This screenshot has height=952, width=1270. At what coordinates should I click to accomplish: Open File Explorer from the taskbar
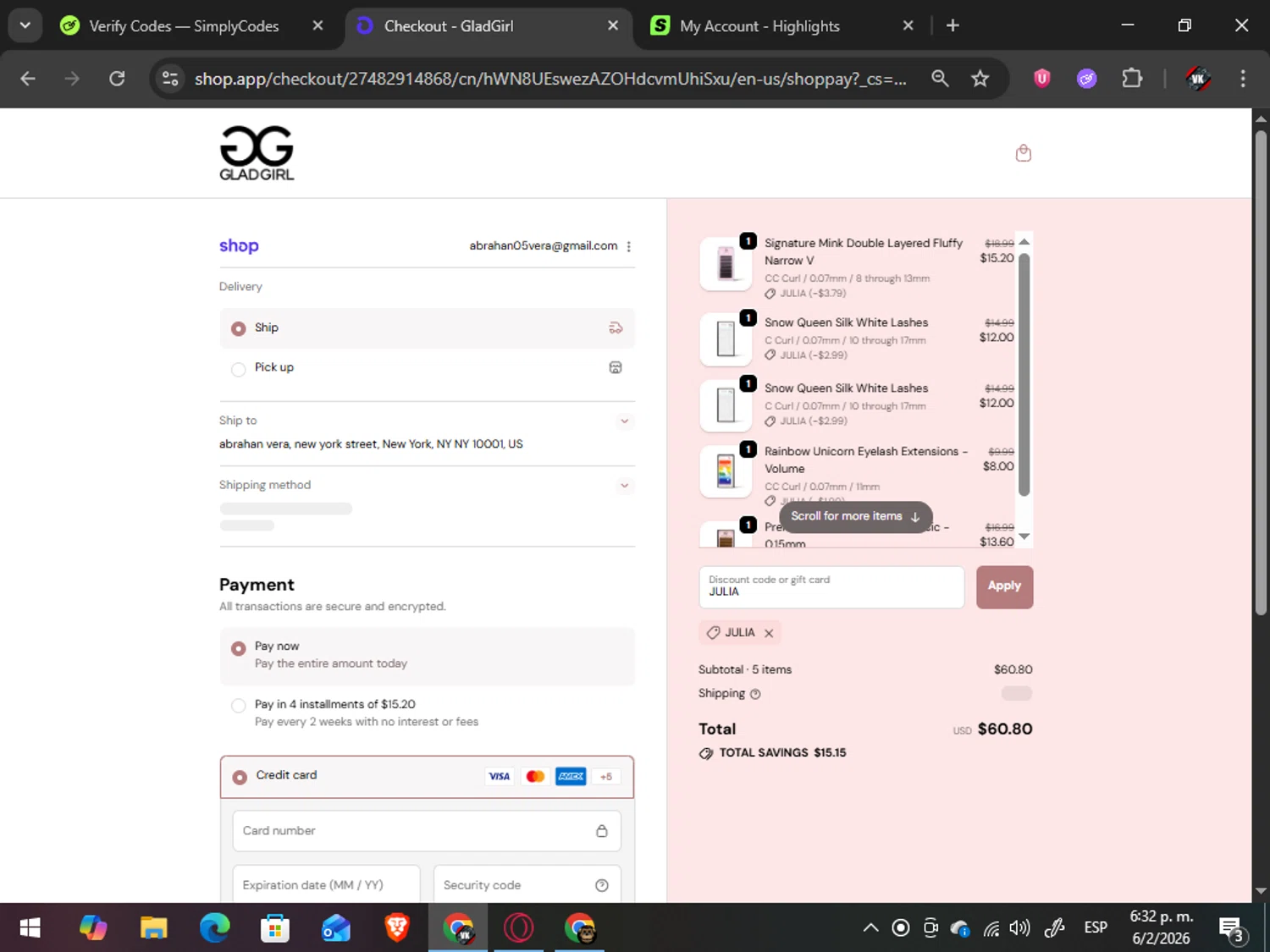pos(153,928)
